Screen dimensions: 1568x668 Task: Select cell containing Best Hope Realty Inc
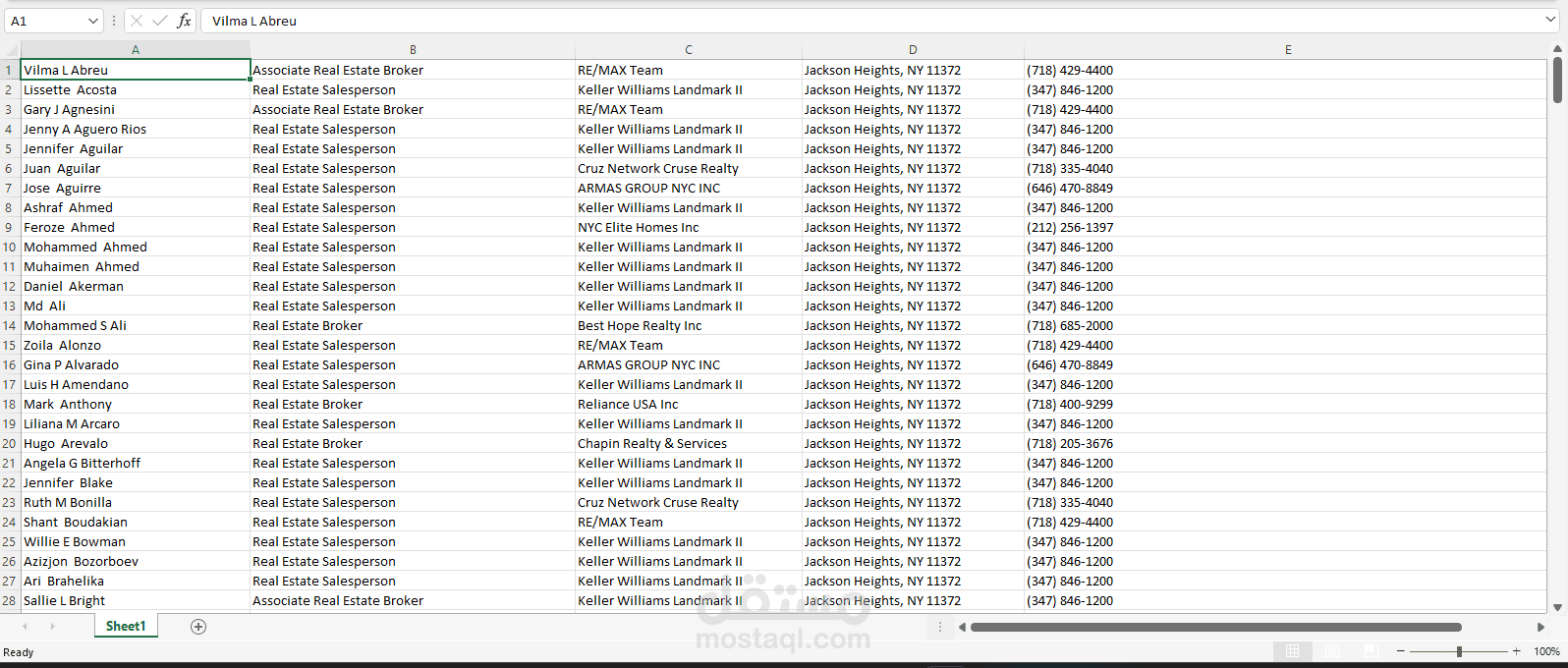(x=689, y=325)
